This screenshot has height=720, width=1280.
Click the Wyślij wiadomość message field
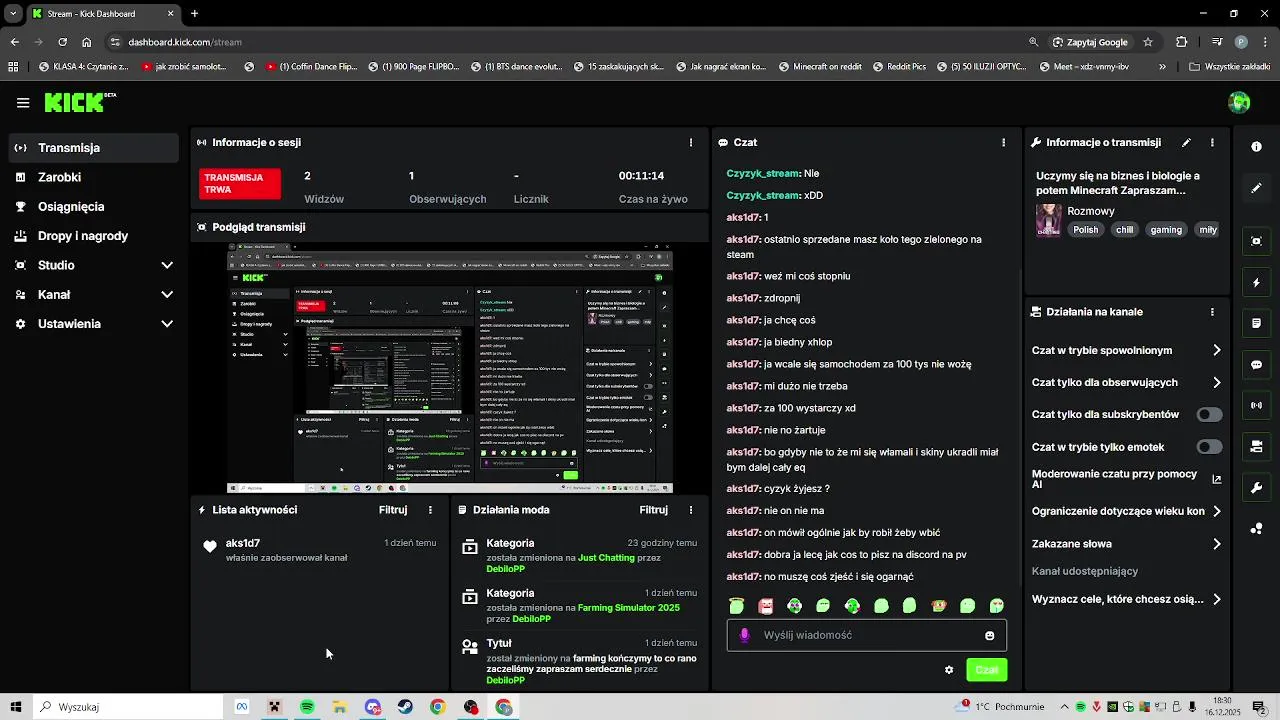tap(866, 635)
